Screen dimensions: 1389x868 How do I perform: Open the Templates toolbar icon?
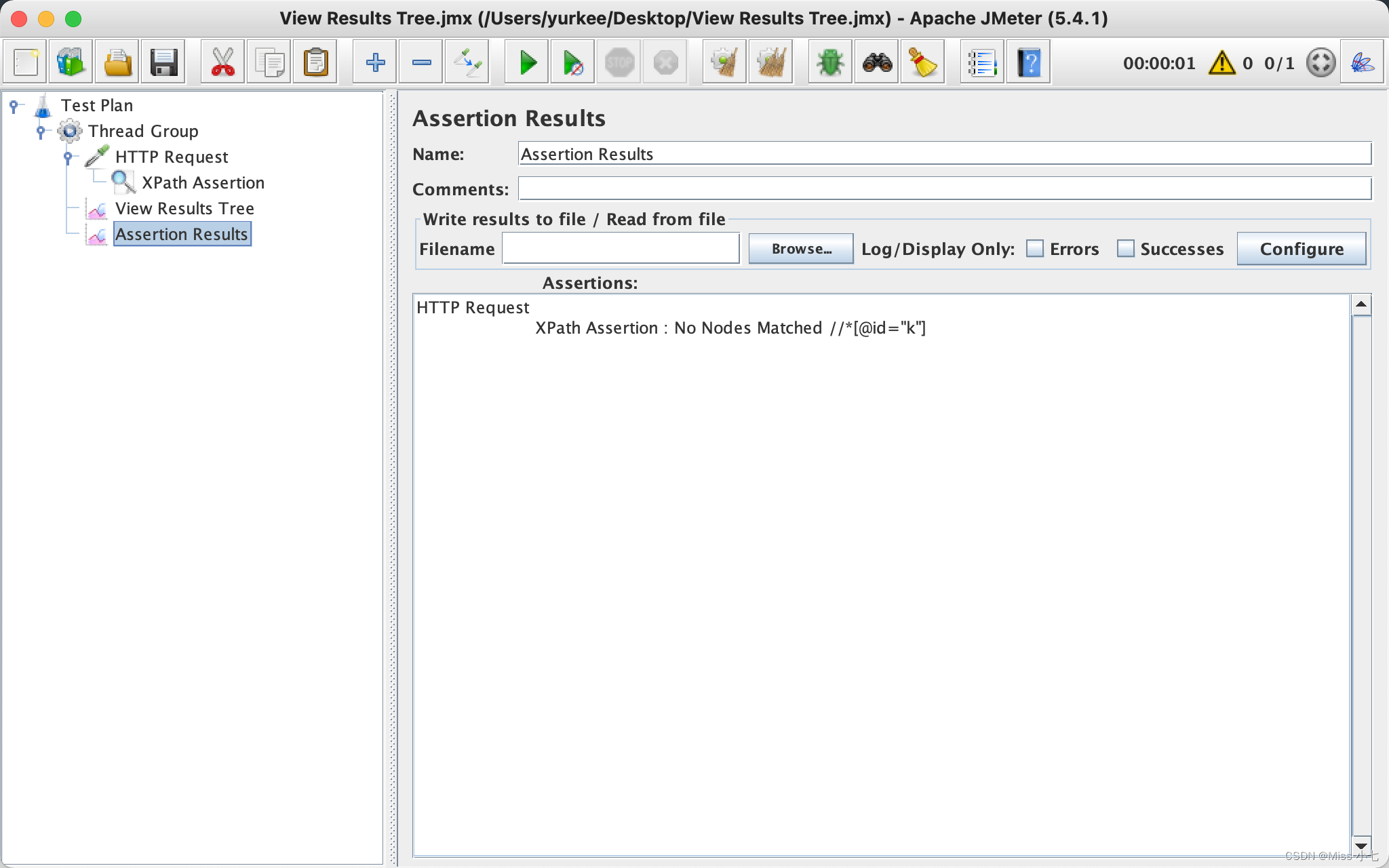coord(71,62)
